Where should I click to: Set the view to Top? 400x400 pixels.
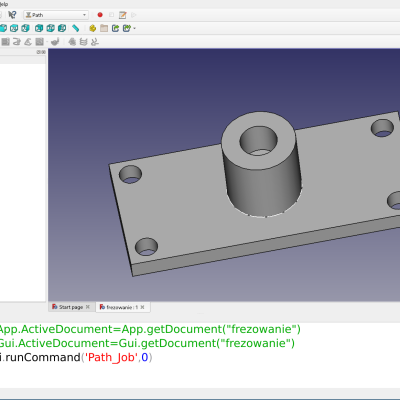[x=14, y=28]
